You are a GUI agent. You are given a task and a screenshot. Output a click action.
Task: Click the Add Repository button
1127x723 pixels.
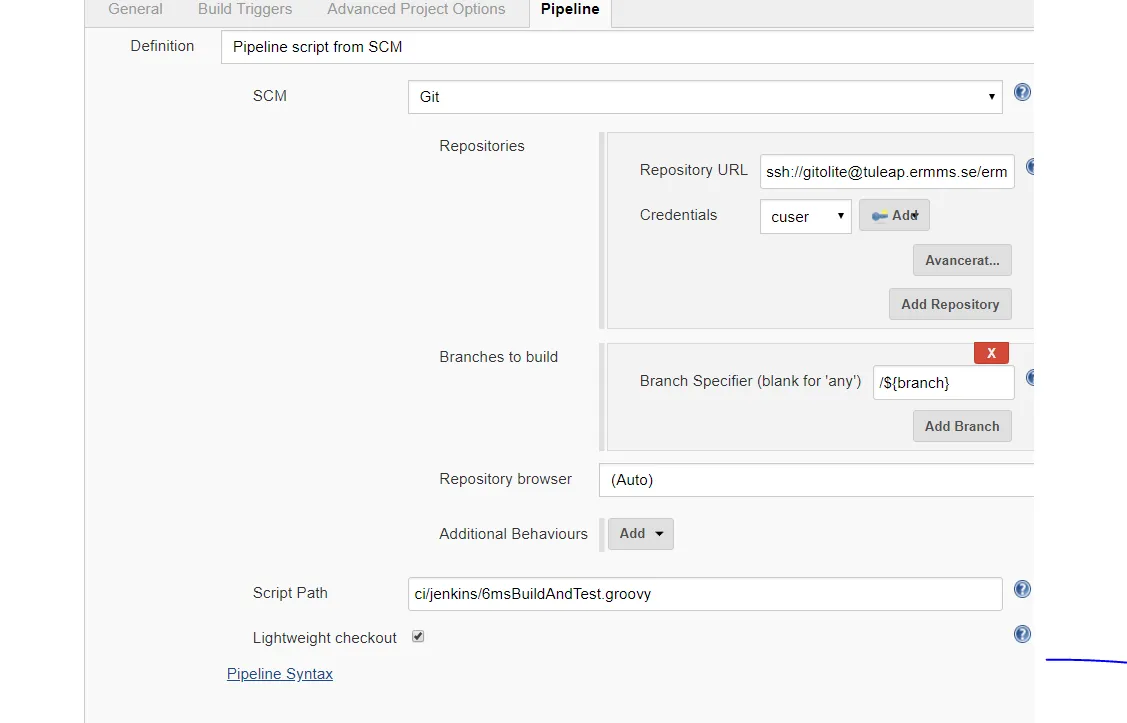pyautogui.click(x=950, y=304)
